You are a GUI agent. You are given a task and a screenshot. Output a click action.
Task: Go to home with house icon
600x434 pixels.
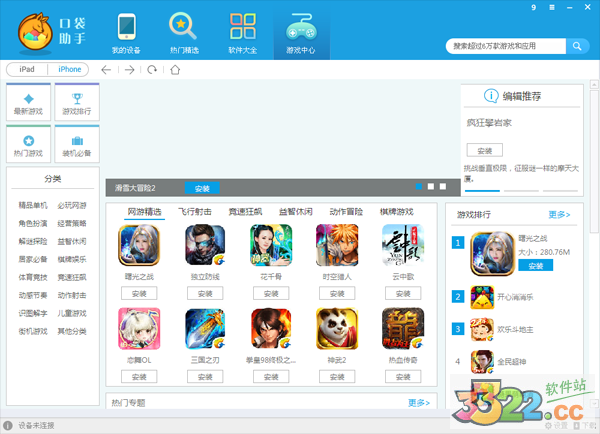pos(175,70)
